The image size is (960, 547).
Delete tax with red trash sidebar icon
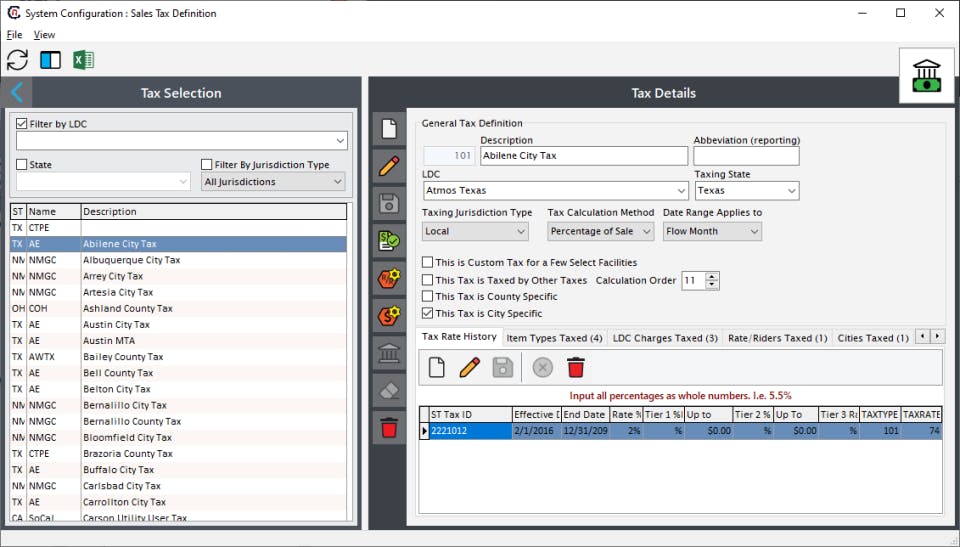coord(389,428)
